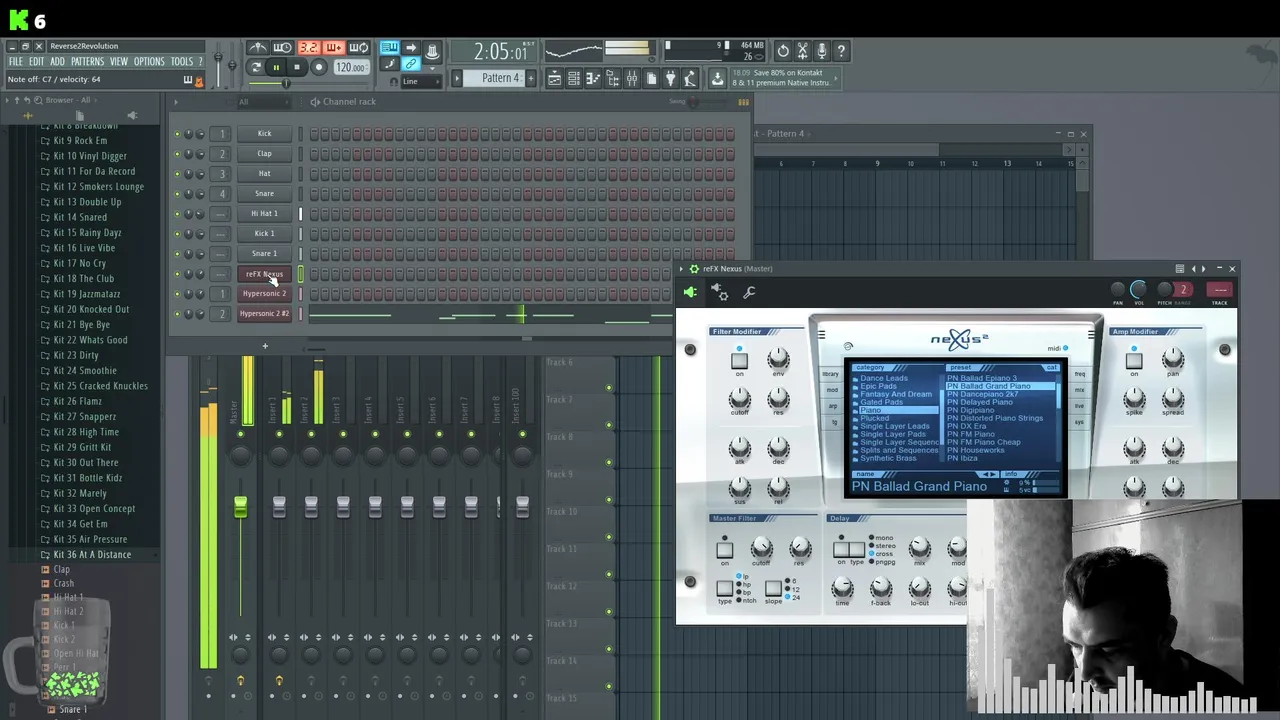
Task: Select the Kick channel button
Action: pos(264,134)
